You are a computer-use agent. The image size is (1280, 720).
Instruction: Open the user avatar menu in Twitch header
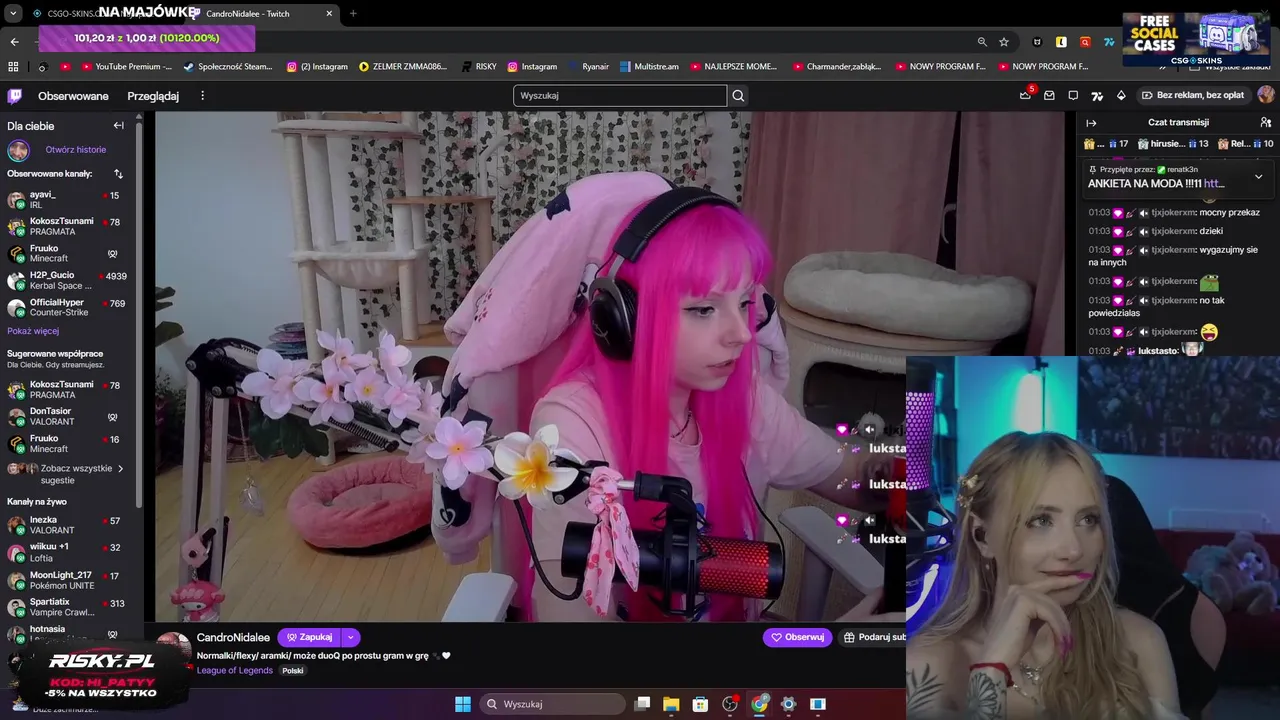click(x=1266, y=95)
